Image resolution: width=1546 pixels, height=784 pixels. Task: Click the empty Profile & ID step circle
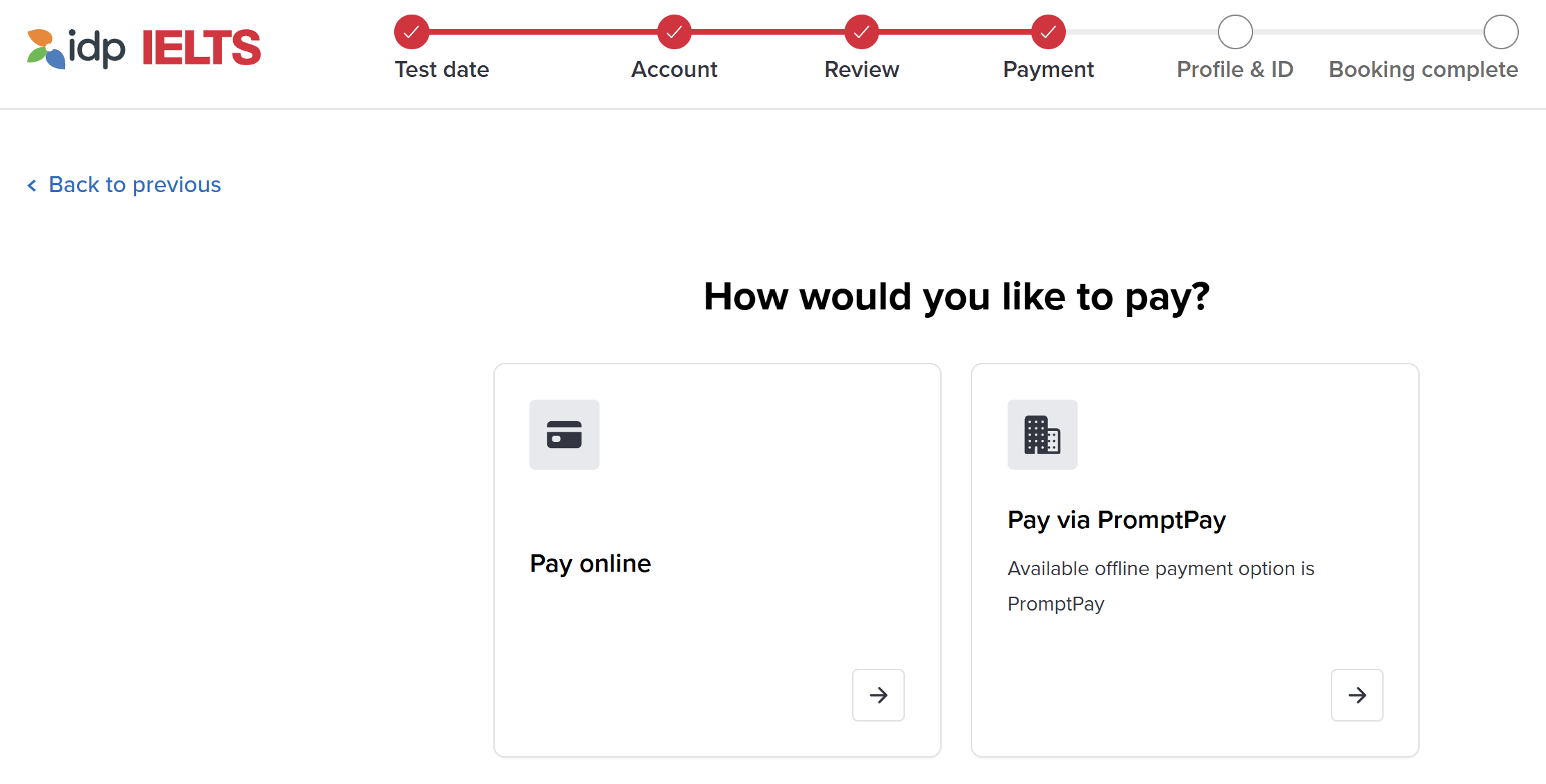point(1235,32)
